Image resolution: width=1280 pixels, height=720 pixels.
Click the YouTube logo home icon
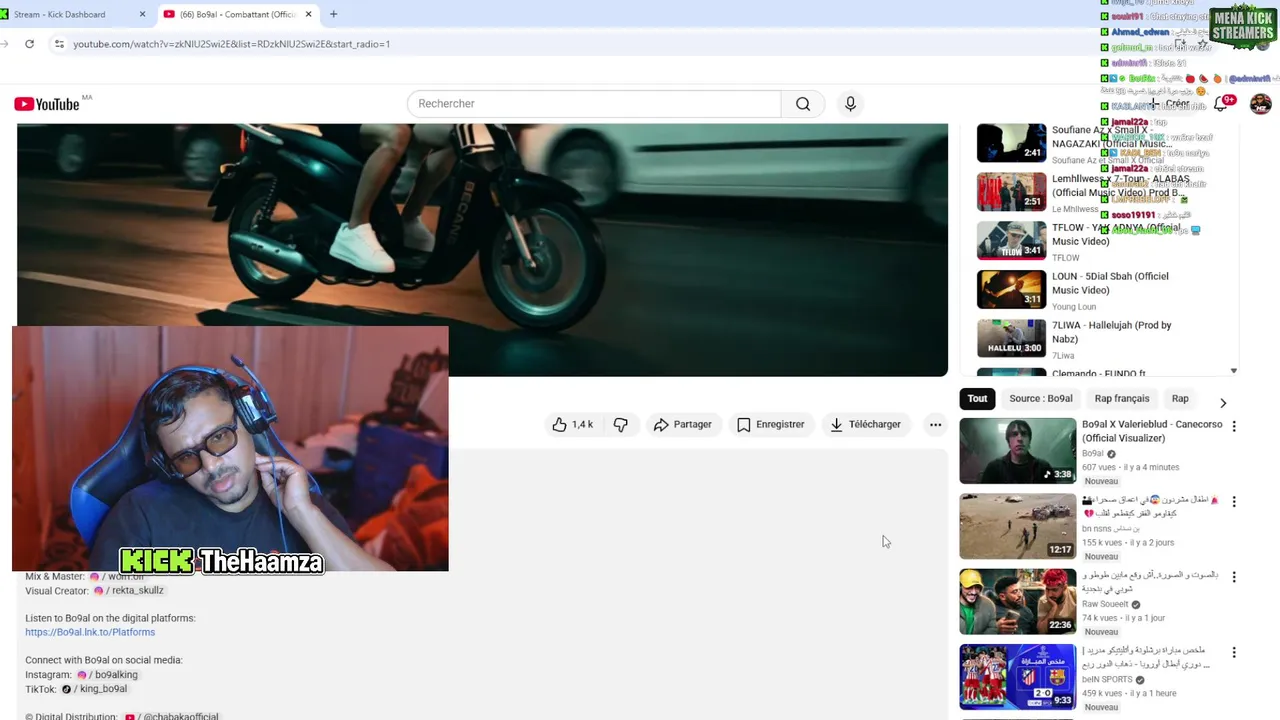tap(47, 104)
